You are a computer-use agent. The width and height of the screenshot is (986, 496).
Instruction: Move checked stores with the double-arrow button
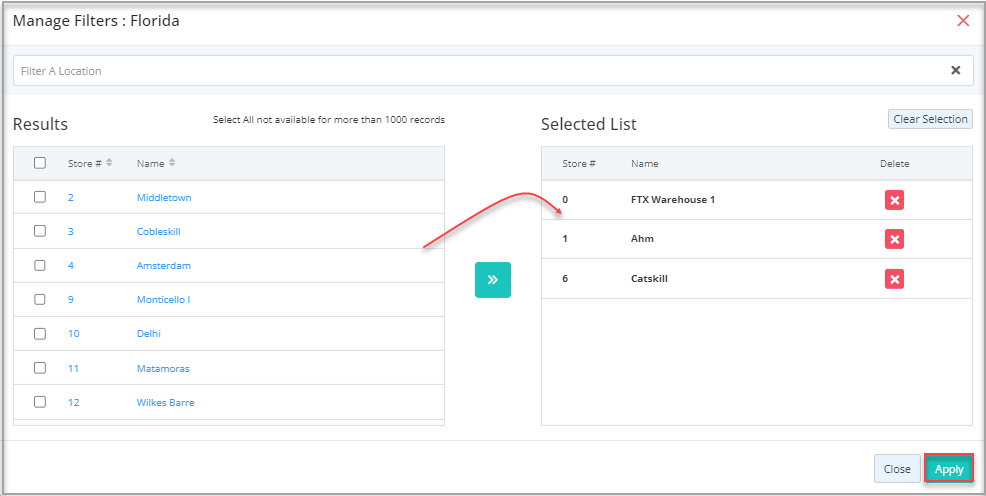click(492, 279)
